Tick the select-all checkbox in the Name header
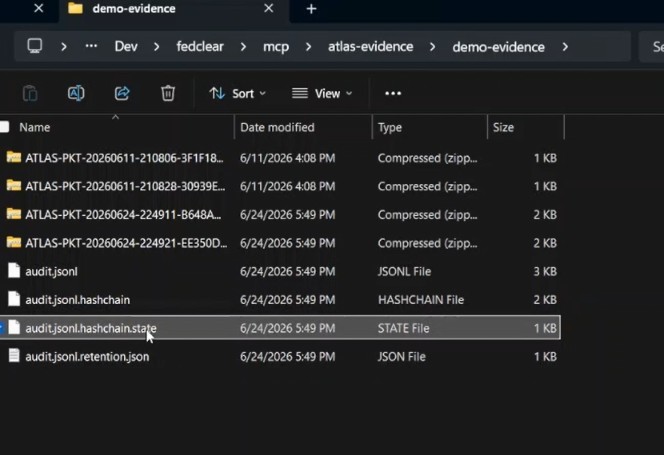Viewport: 664px width, 455px height. pyautogui.click(x=5, y=127)
